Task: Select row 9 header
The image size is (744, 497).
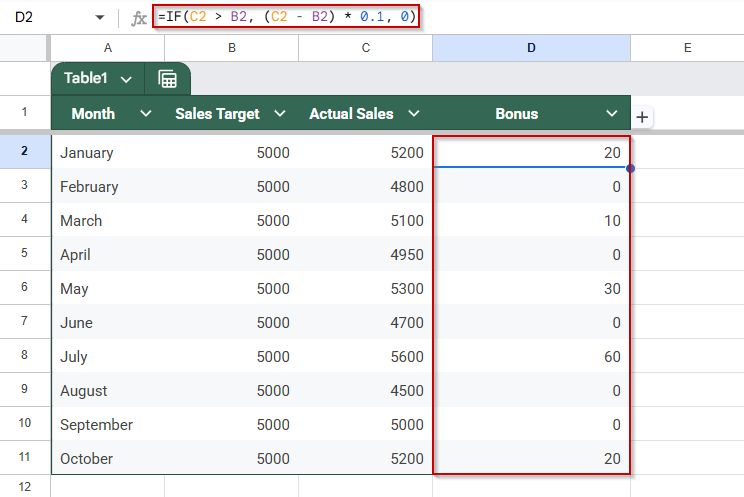Action: tap(24, 389)
